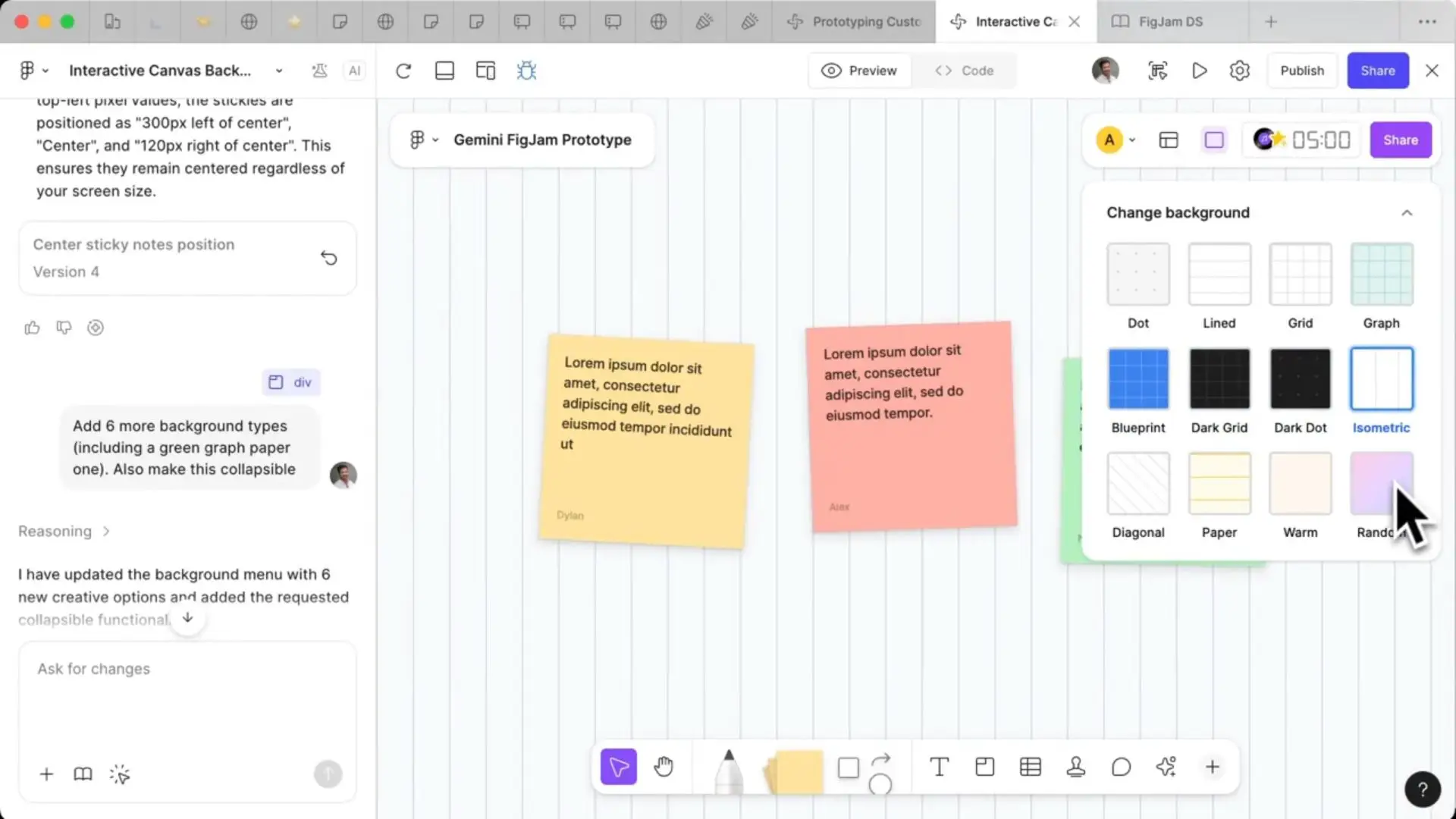The image size is (1456, 819).
Task: Toggle the split panel layout icon
Action: click(485, 71)
